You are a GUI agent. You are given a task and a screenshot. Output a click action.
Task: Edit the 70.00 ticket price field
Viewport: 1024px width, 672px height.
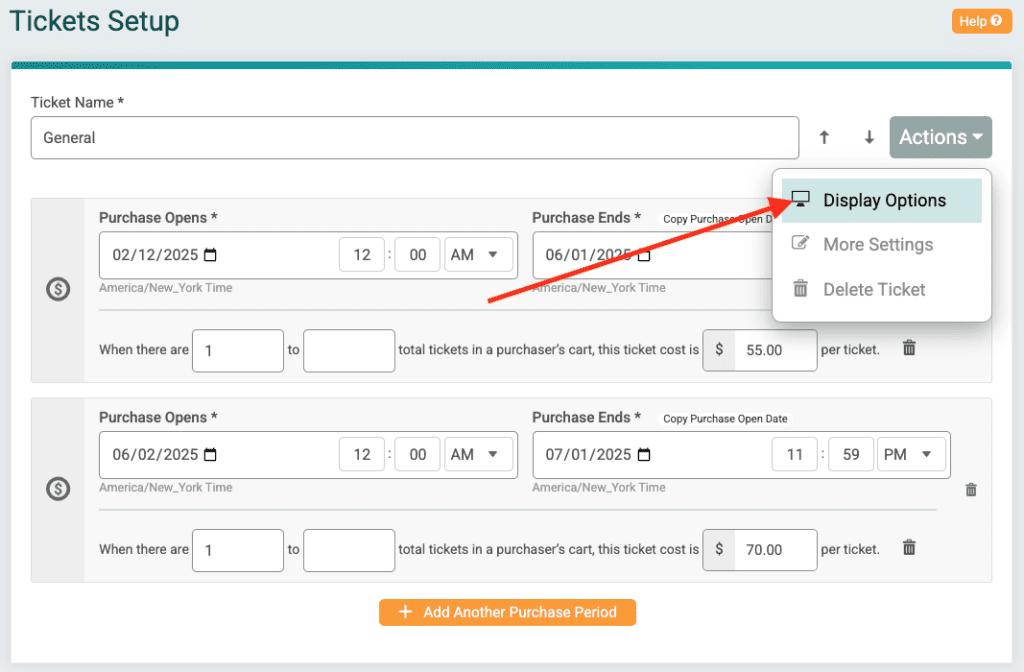pos(776,550)
